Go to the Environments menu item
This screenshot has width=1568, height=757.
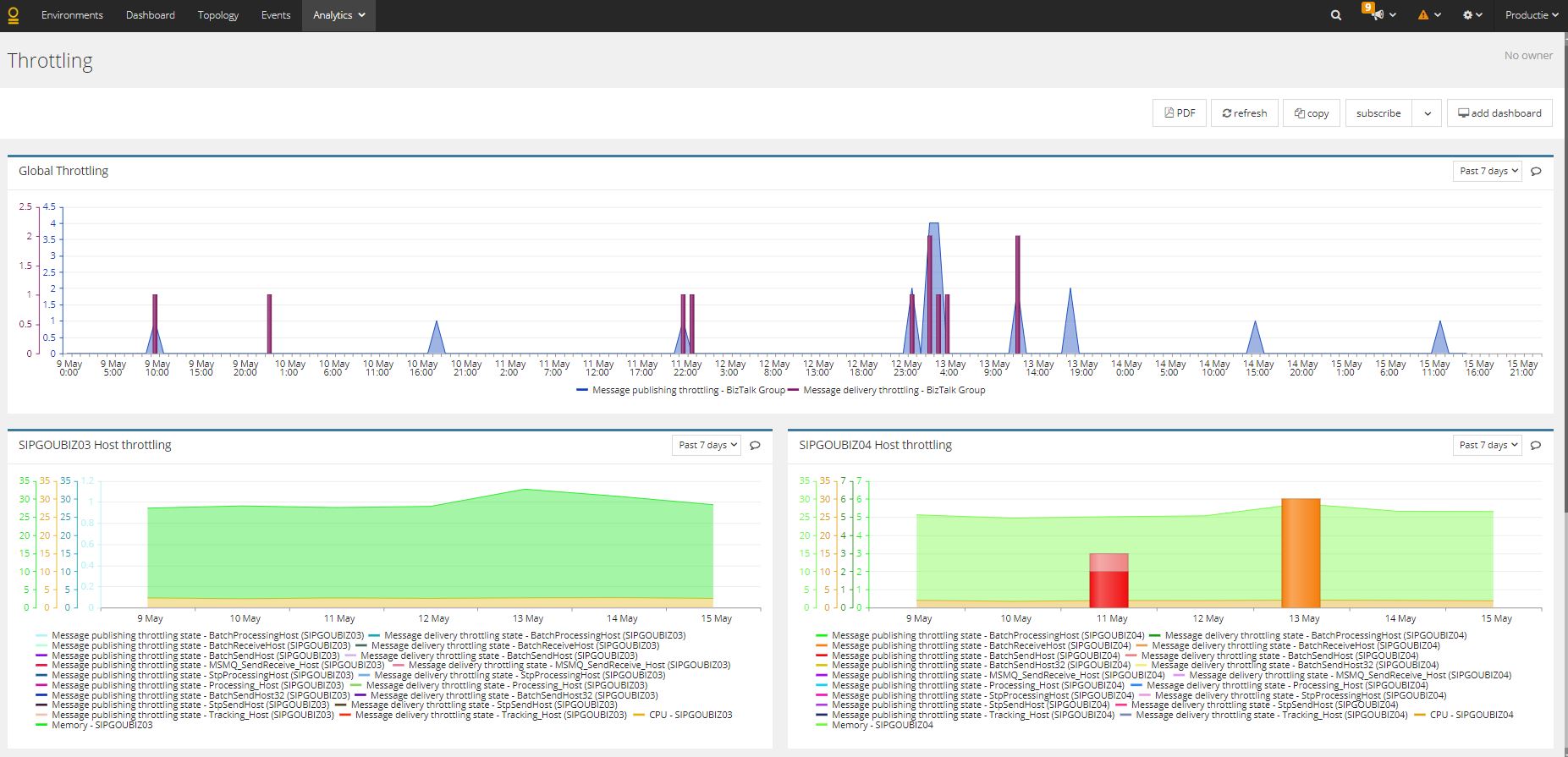(72, 15)
